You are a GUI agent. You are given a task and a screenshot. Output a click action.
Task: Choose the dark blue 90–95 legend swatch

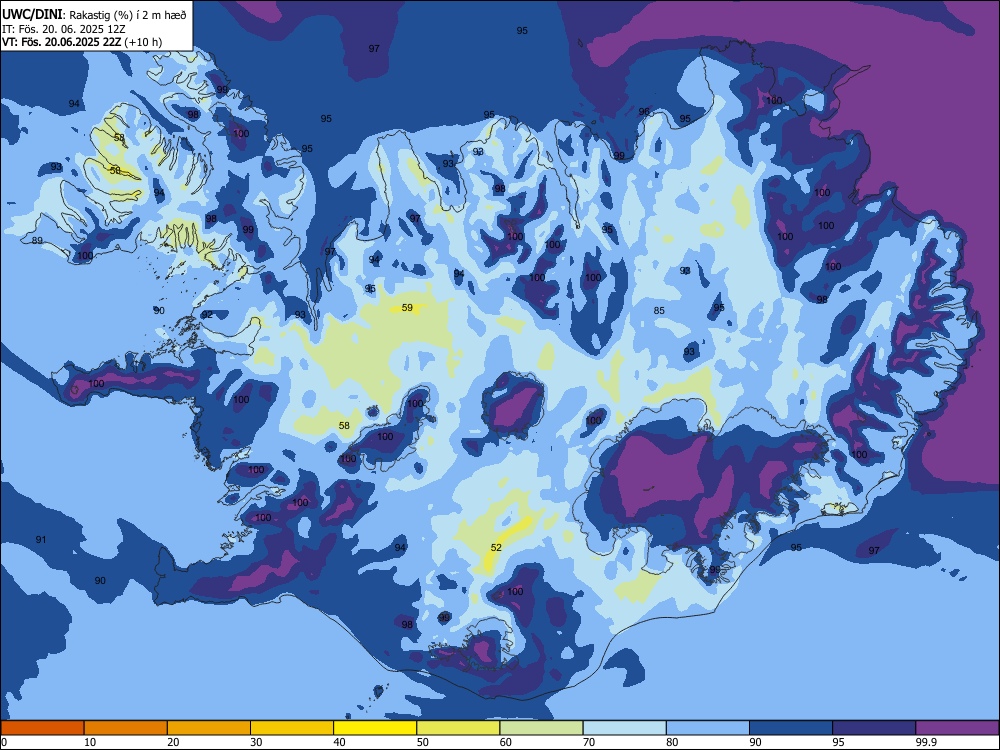click(x=791, y=728)
